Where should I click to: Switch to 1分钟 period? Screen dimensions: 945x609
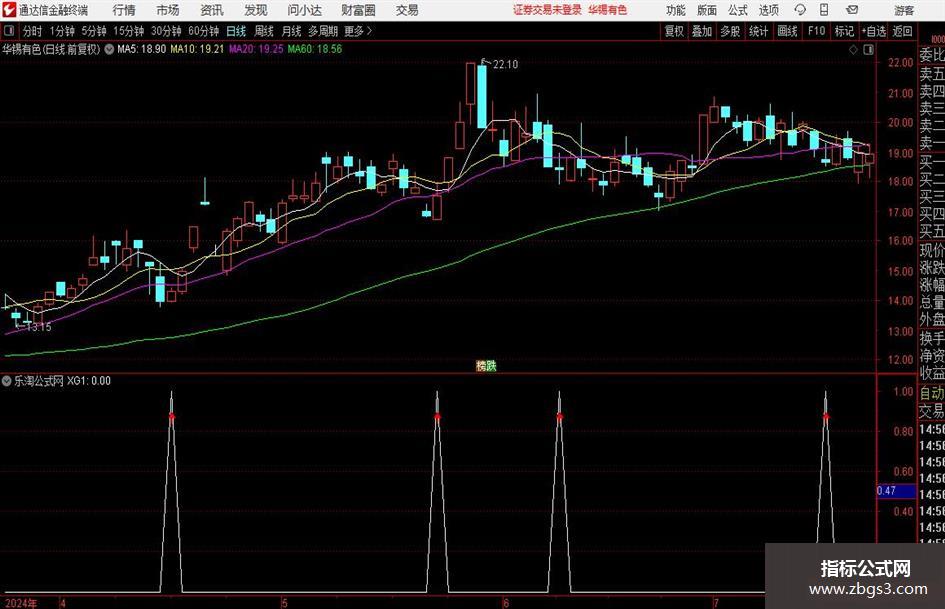(x=62, y=31)
